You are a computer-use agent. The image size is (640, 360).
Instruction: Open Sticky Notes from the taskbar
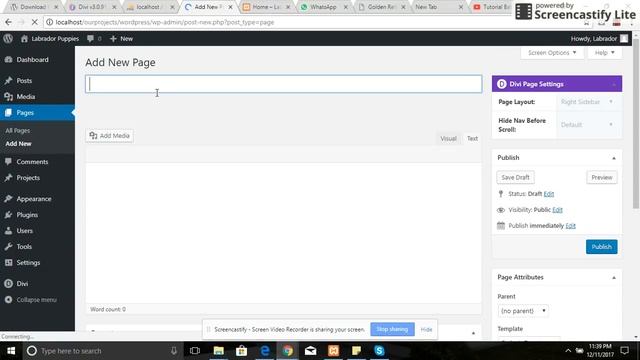click(356, 351)
